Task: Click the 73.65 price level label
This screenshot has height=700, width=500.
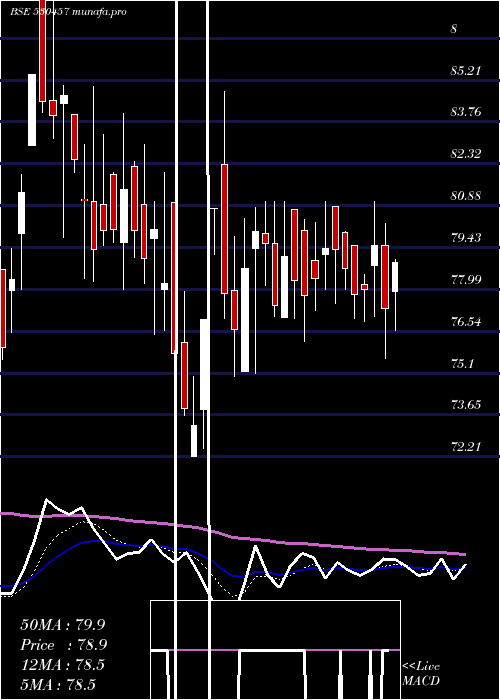Action: click(466, 405)
